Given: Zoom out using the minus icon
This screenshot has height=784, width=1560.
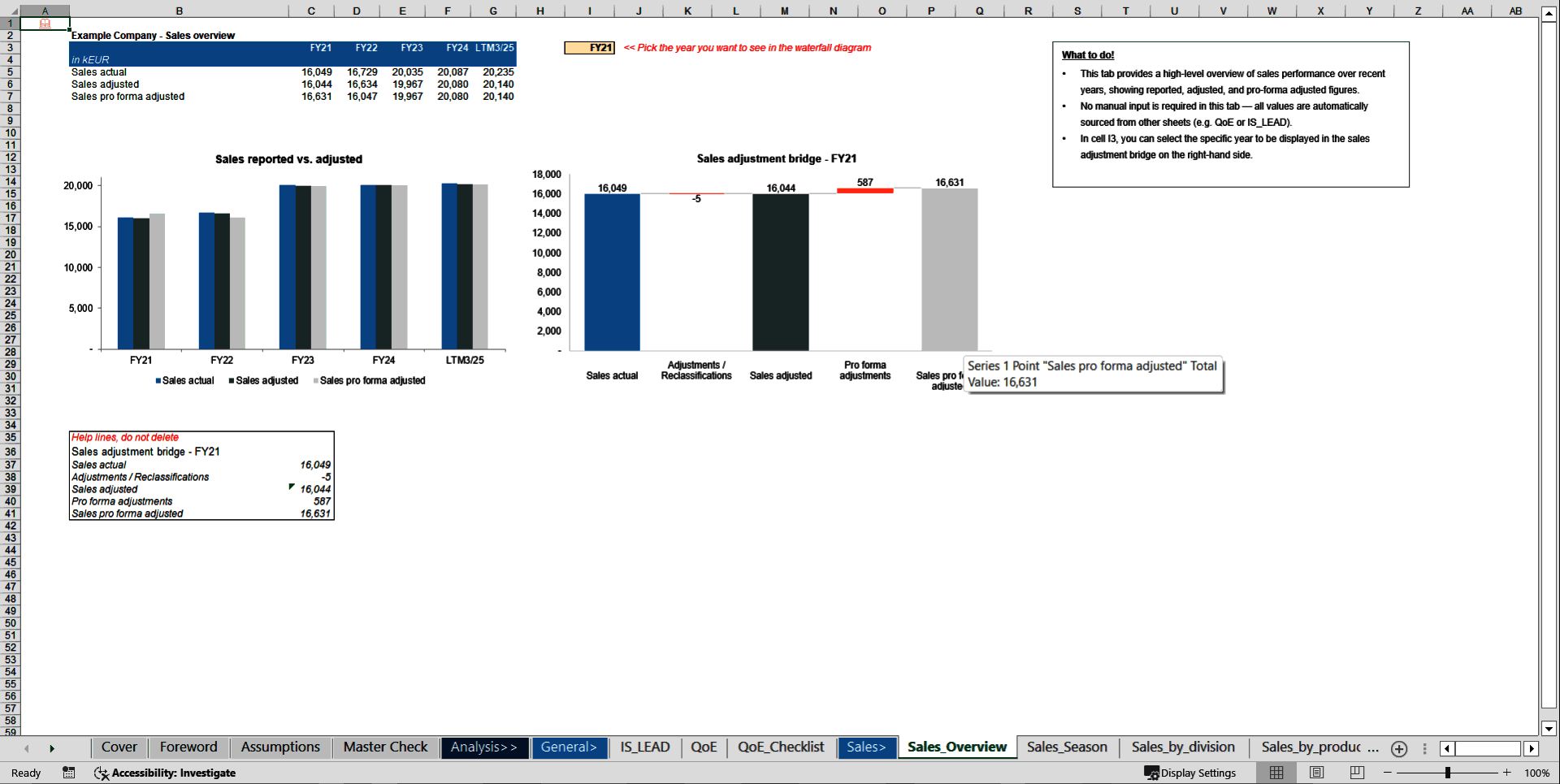Looking at the screenshot, I should click(x=1386, y=773).
